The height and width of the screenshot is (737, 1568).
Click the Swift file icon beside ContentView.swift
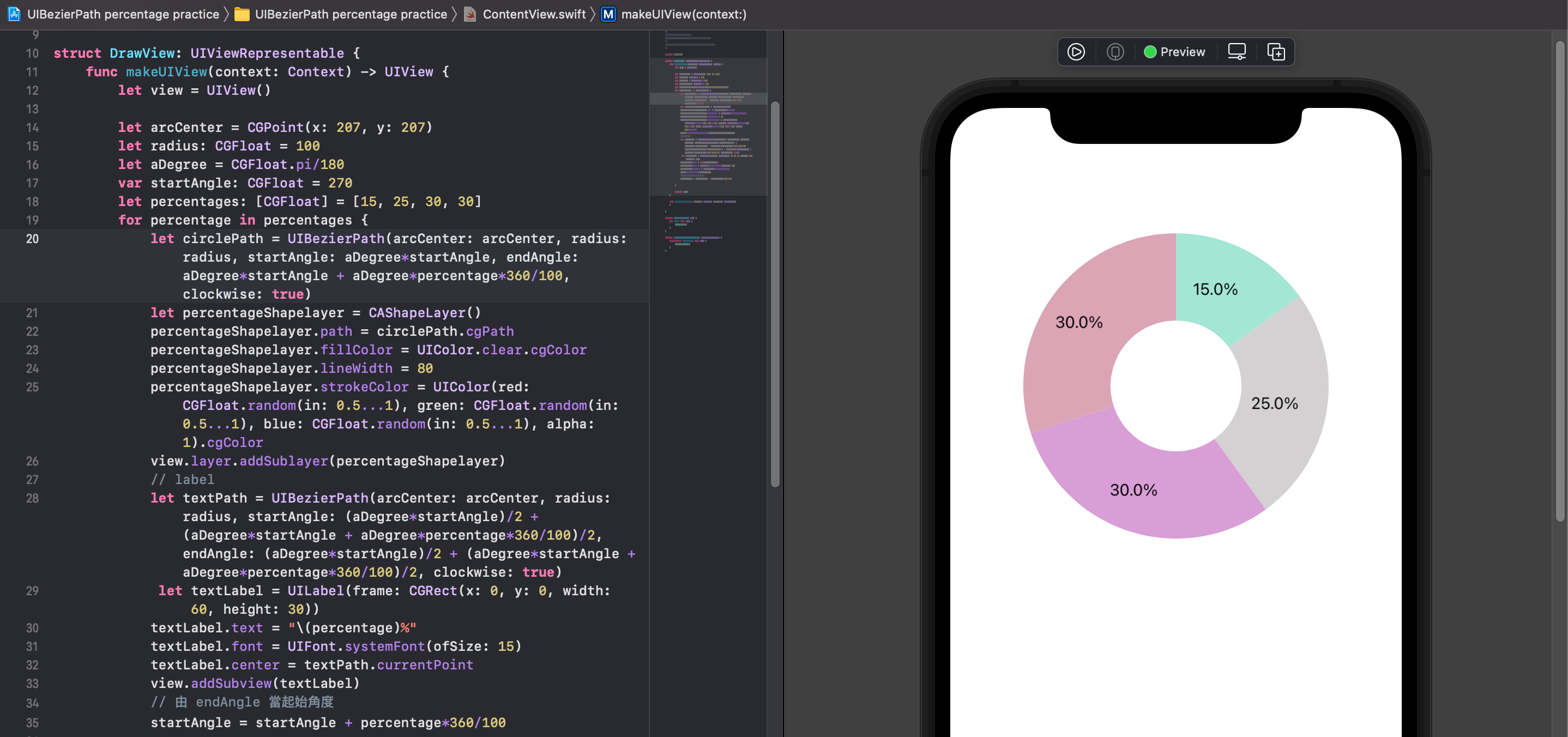(x=470, y=14)
